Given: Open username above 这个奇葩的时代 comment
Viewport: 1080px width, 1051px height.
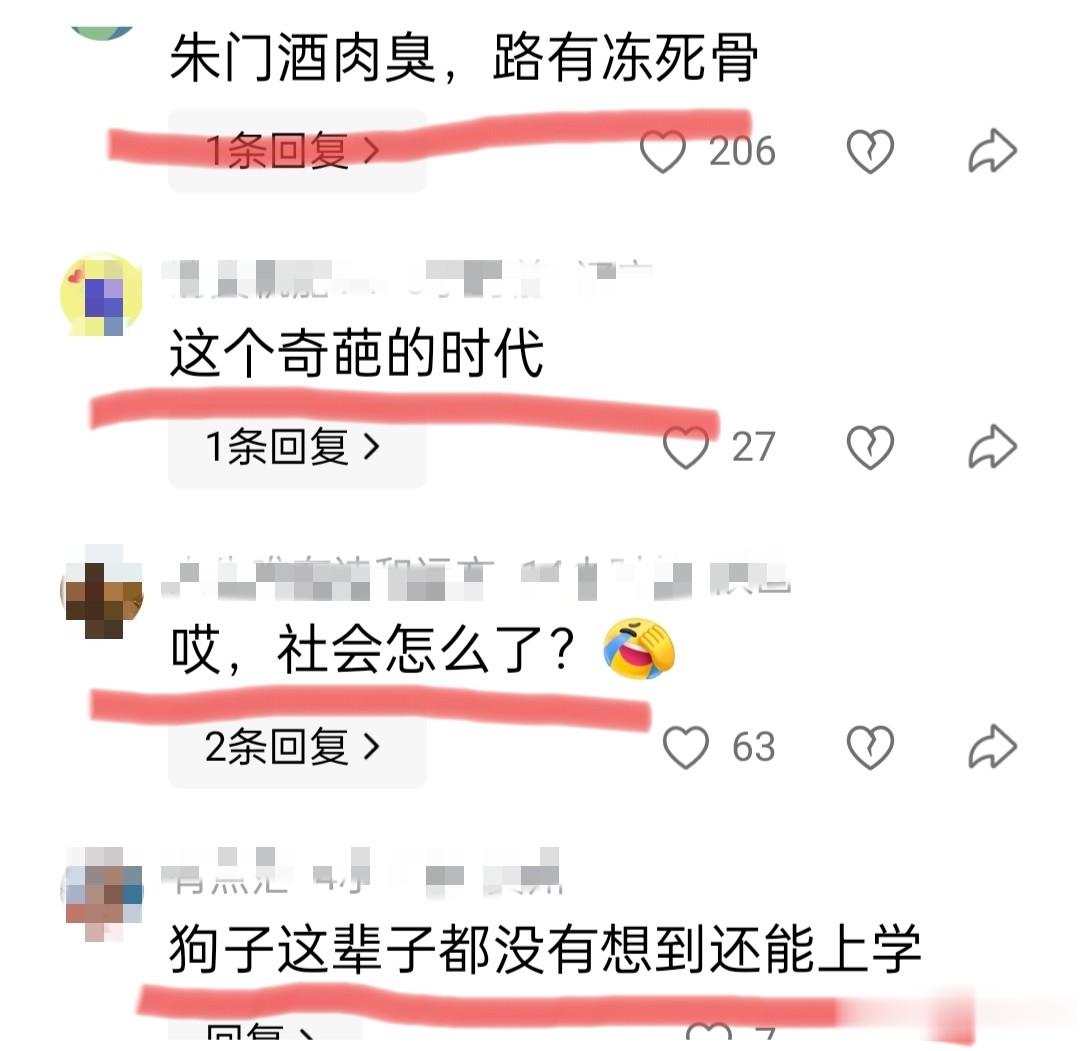Looking at the screenshot, I should [406, 279].
